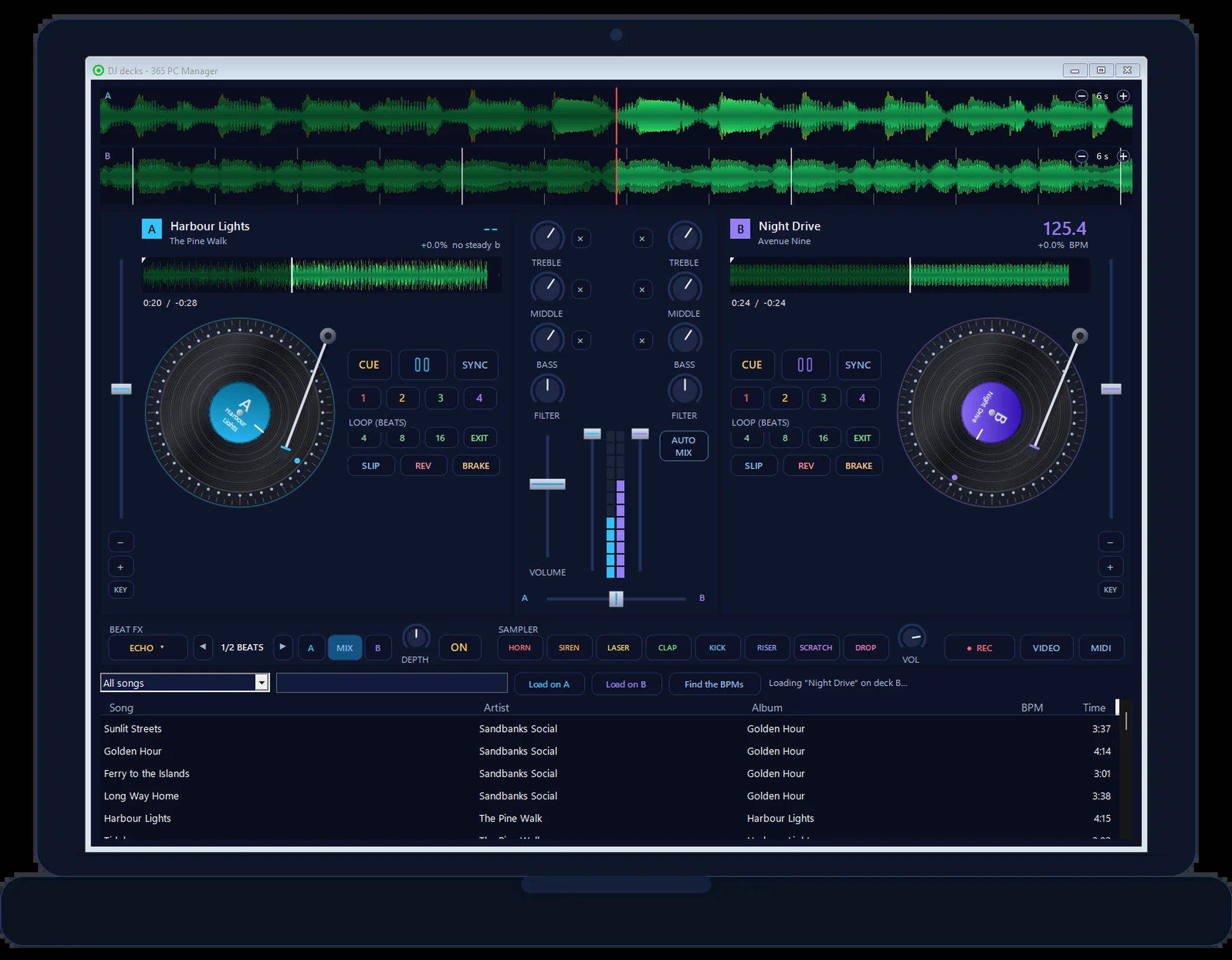Kill deck A treble with the X button

[580, 239]
